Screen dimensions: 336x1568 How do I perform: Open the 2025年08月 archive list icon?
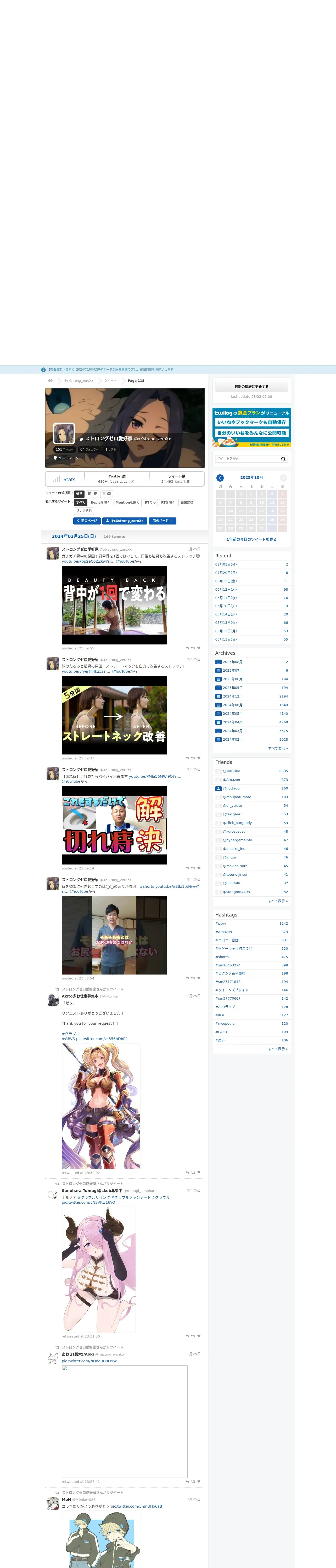click(218, 662)
